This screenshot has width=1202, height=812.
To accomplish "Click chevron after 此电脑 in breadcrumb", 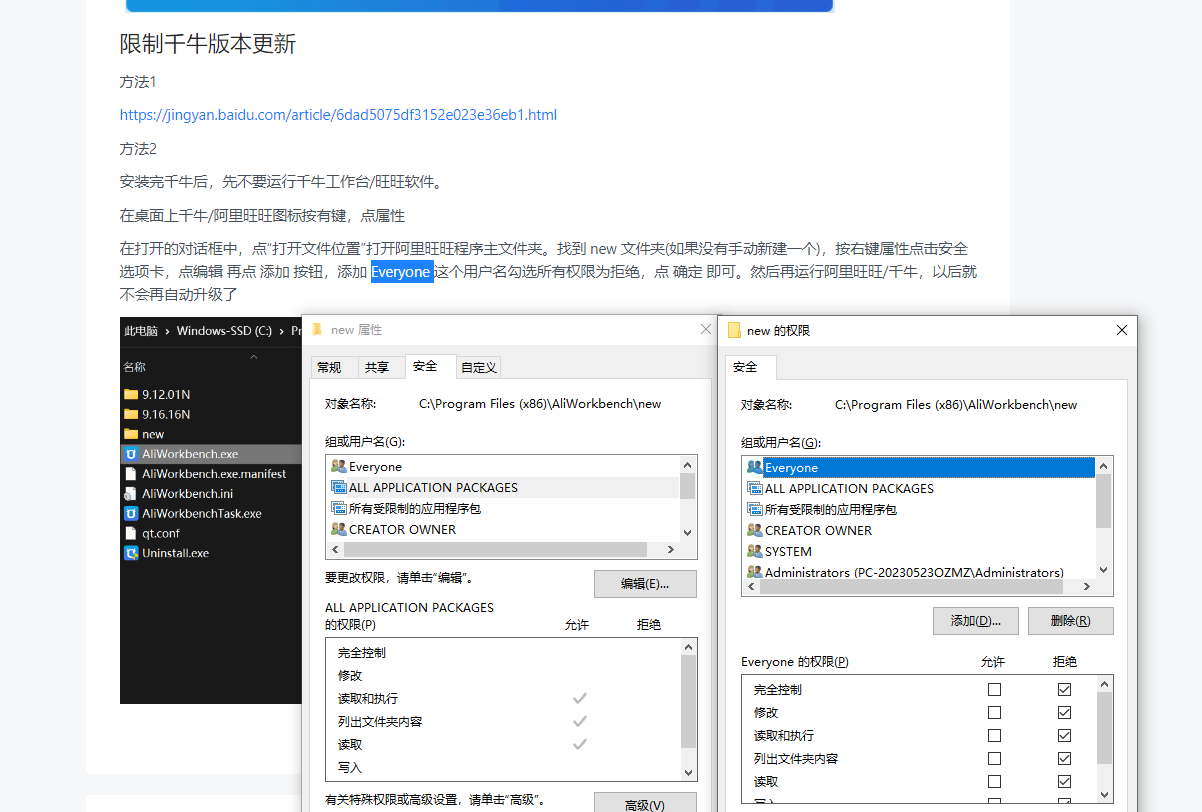I will 168,331.
